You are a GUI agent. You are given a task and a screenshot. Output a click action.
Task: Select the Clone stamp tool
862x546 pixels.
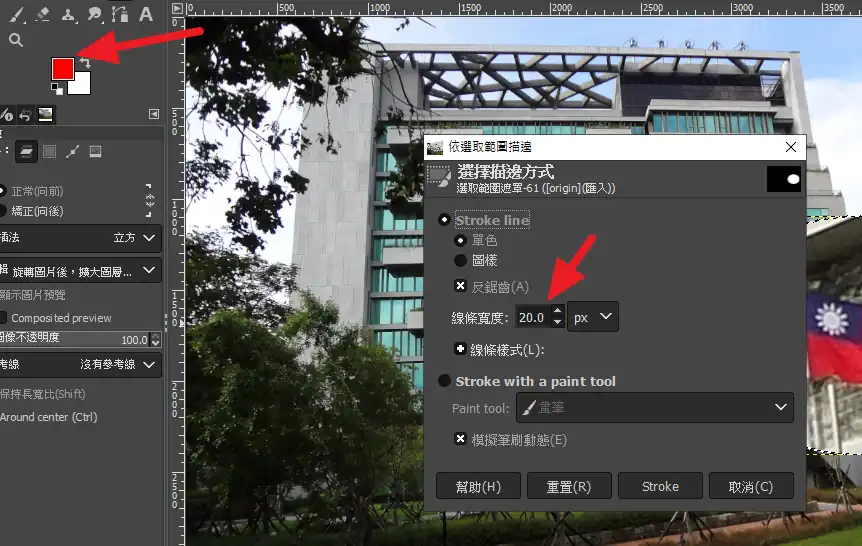coord(69,14)
